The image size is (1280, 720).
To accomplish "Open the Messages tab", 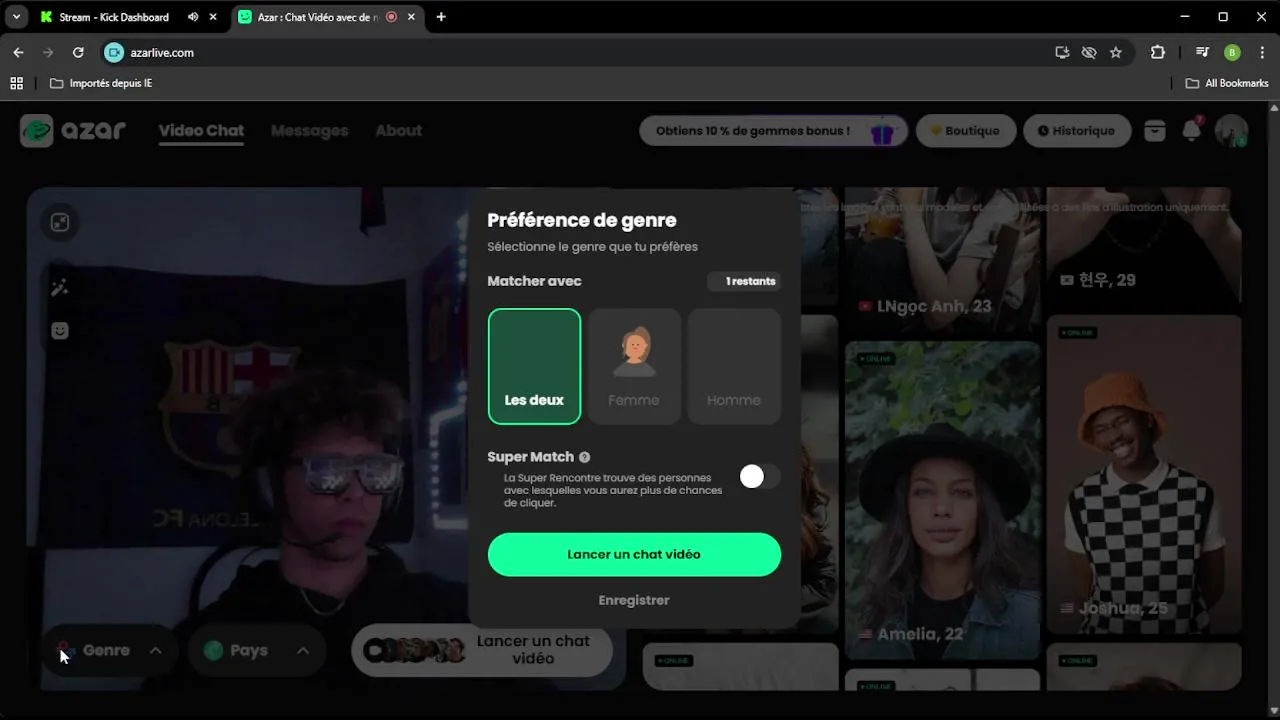I will (x=309, y=131).
